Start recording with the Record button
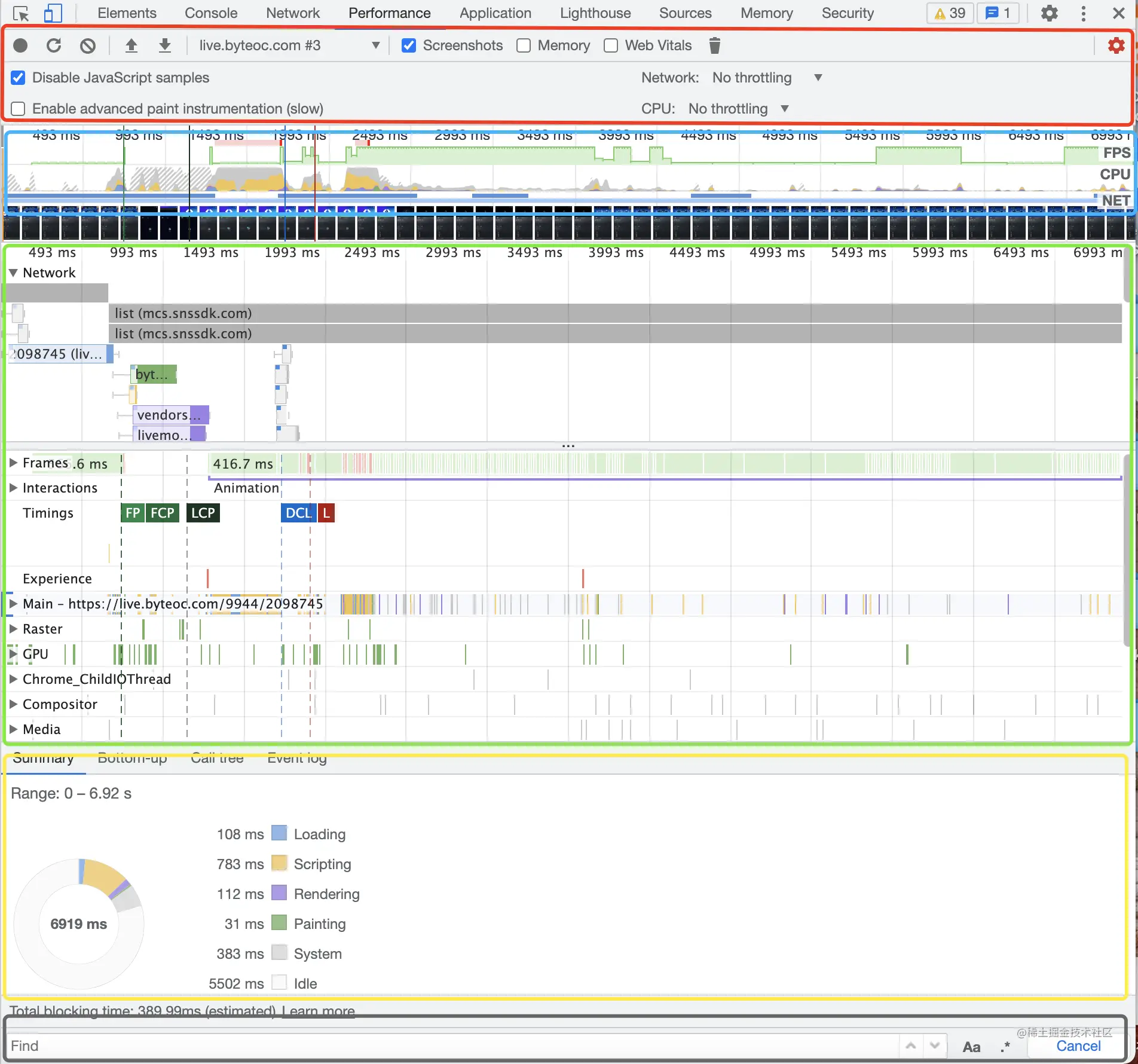Image resolution: width=1138 pixels, height=1064 pixels. click(x=20, y=45)
